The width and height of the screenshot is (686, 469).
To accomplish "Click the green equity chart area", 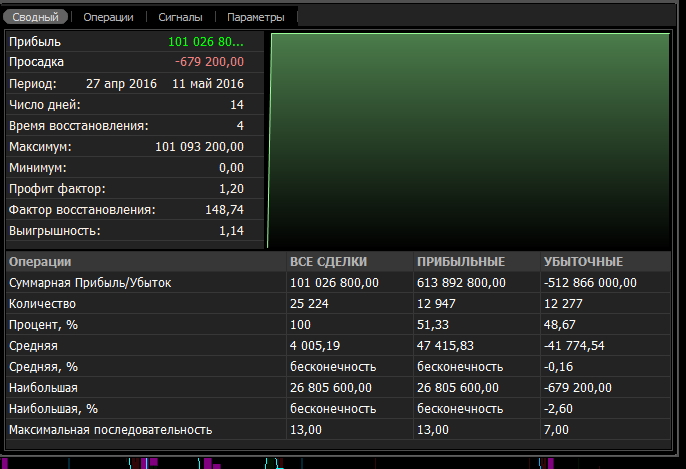I will tap(468, 140).
